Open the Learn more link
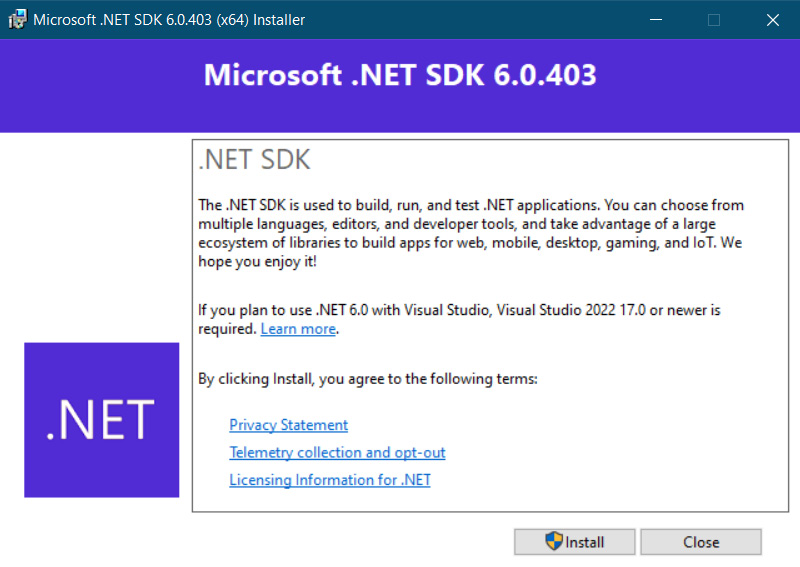 (298, 329)
